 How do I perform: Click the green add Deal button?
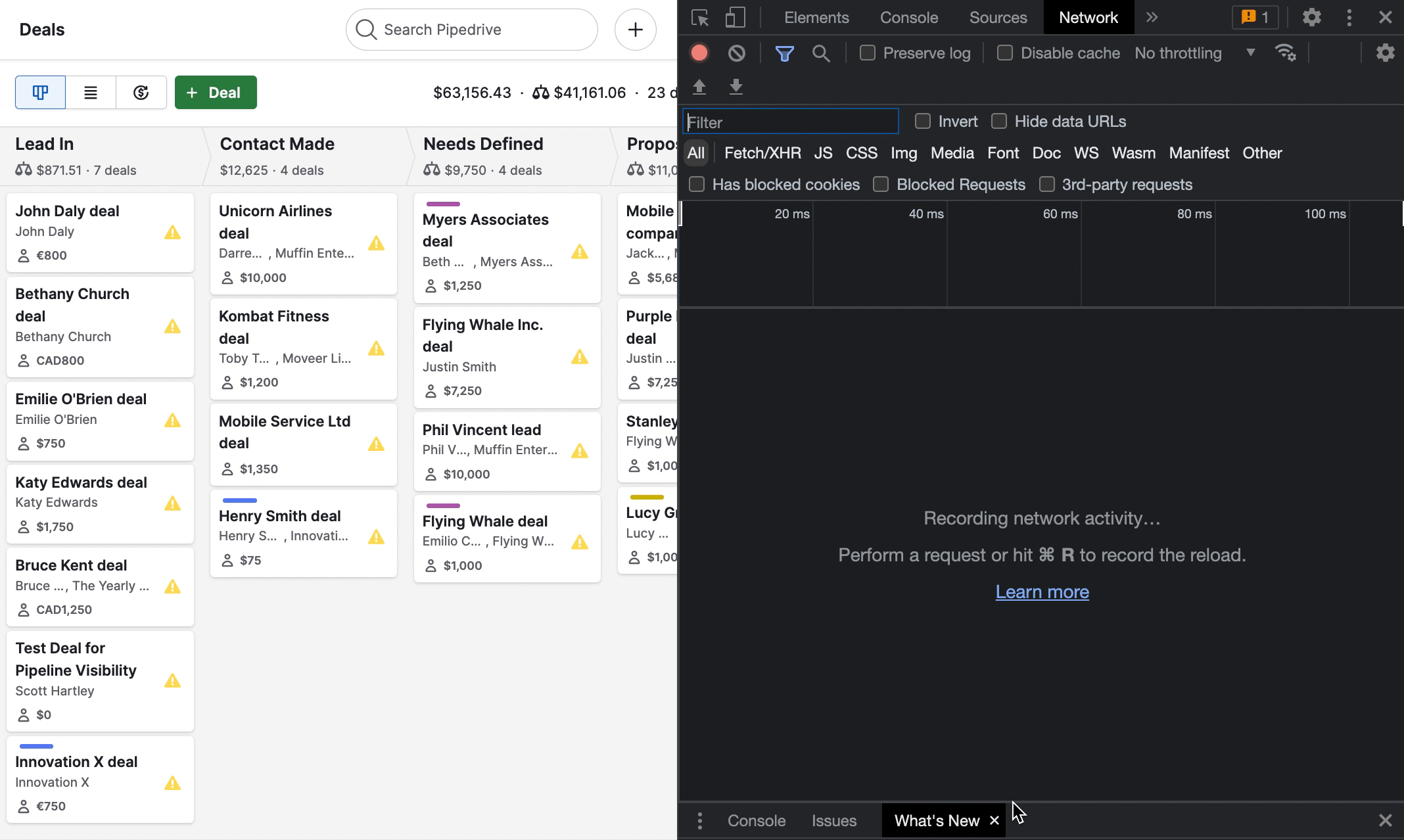(x=216, y=93)
